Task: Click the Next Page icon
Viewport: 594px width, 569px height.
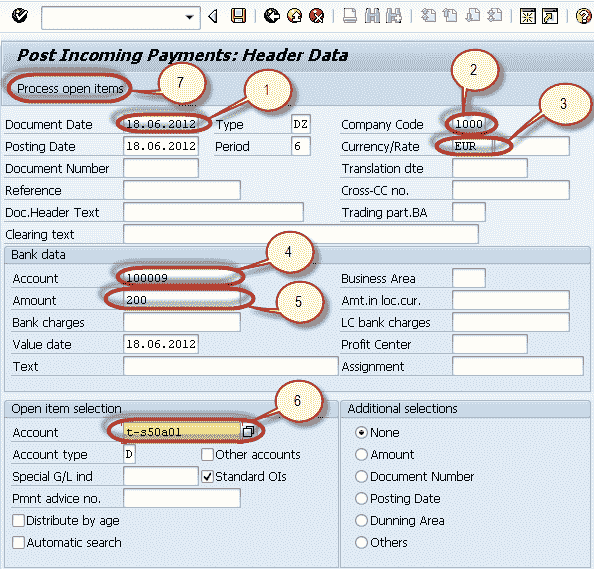Action: [x=473, y=16]
